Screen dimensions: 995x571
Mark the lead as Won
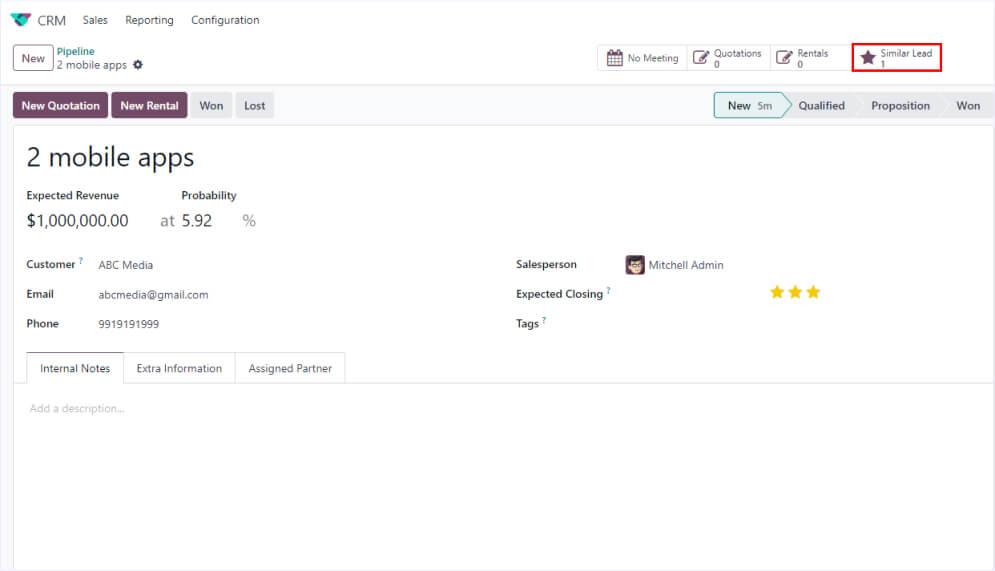211,106
